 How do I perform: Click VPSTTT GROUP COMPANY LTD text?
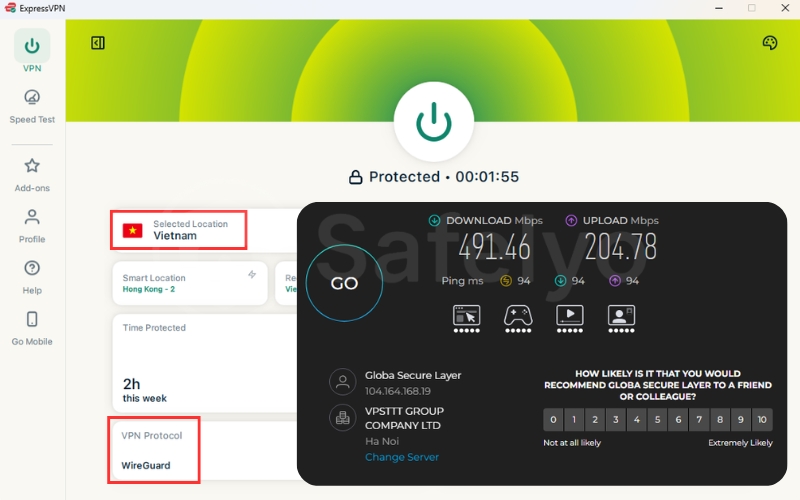coord(404,418)
